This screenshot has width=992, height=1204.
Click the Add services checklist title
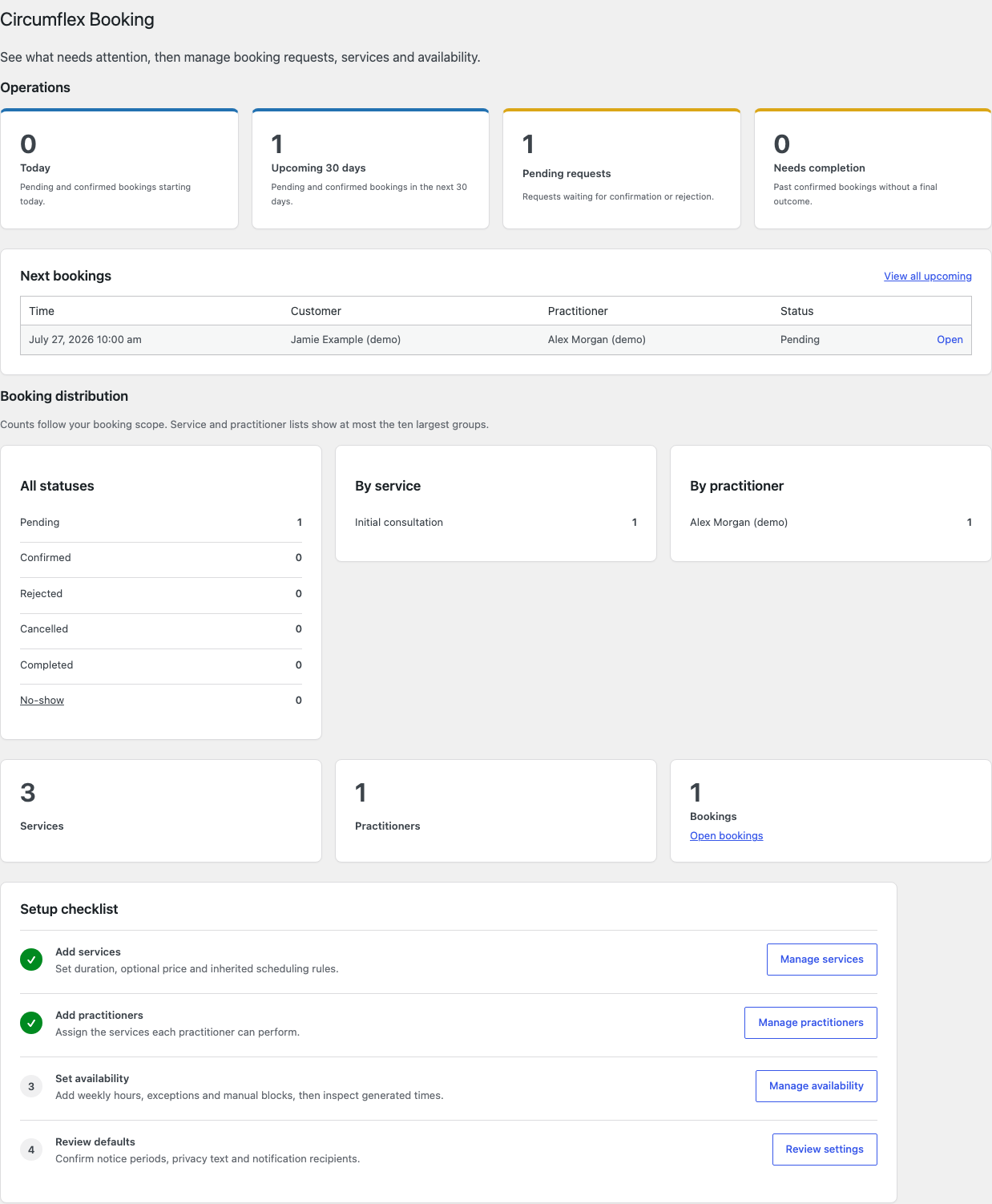pyautogui.click(x=88, y=952)
